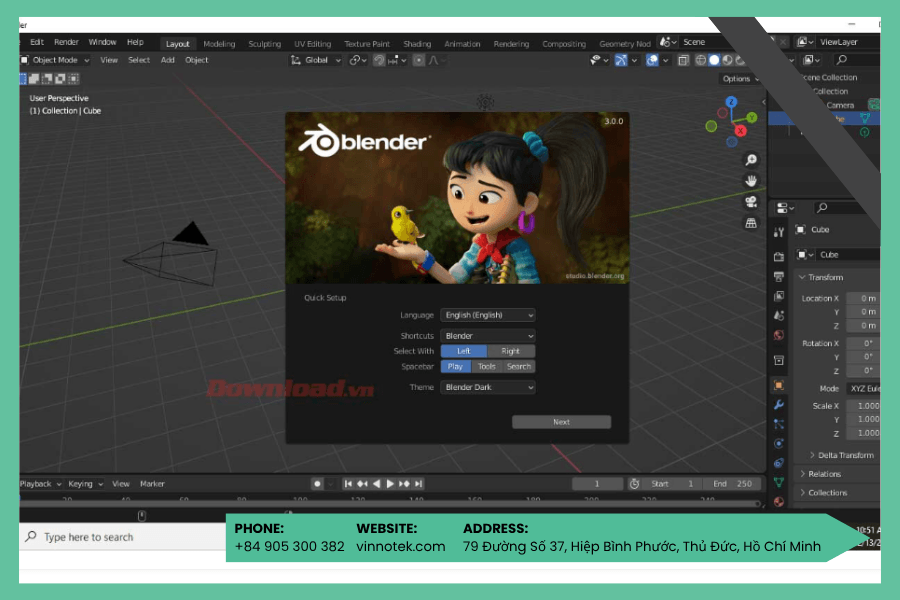900x600 pixels.
Task: Open the Global transform orientation dropdown
Action: (x=316, y=60)
